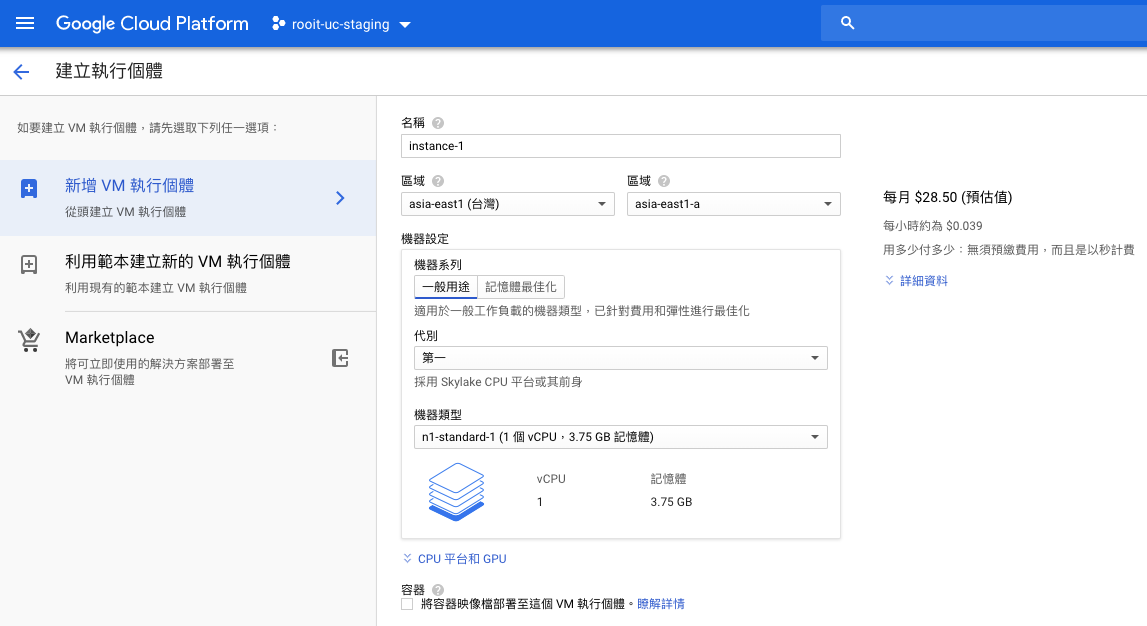Screen dimensions: 1147x626
Task: Focus the top search bar field
Action: click(x=984, y=23)
